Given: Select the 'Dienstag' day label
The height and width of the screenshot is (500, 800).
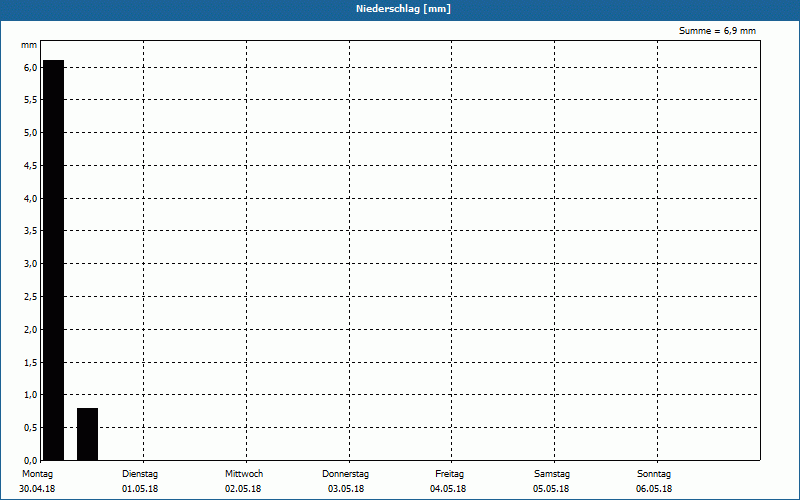Looking at the screenshot, I should [x=140, y=474].
